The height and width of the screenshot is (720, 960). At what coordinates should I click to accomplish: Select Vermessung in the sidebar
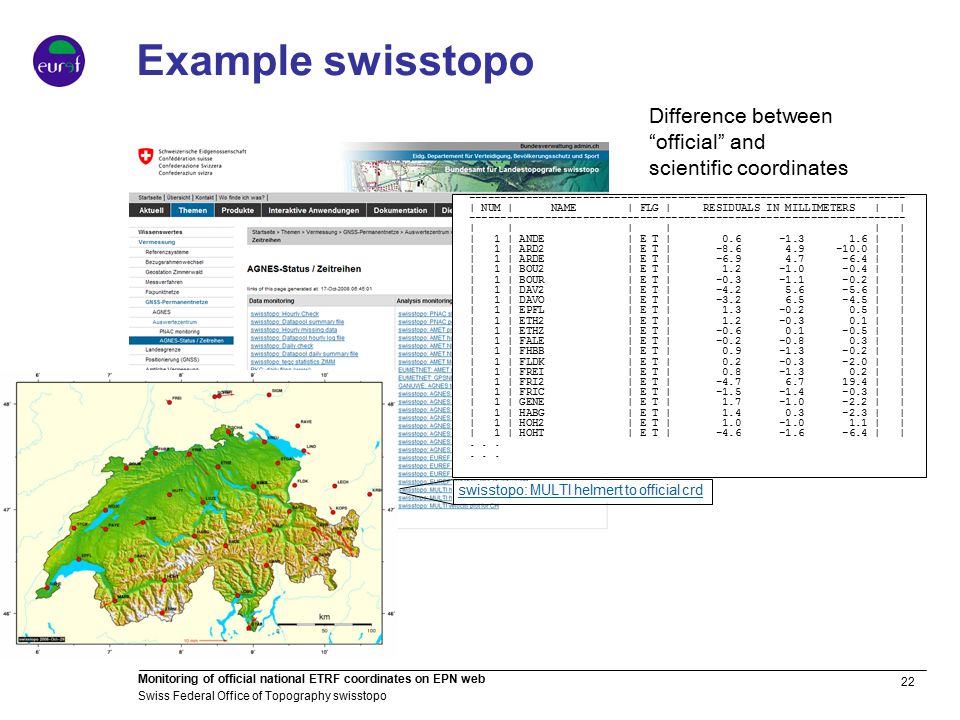coord(157,242)
